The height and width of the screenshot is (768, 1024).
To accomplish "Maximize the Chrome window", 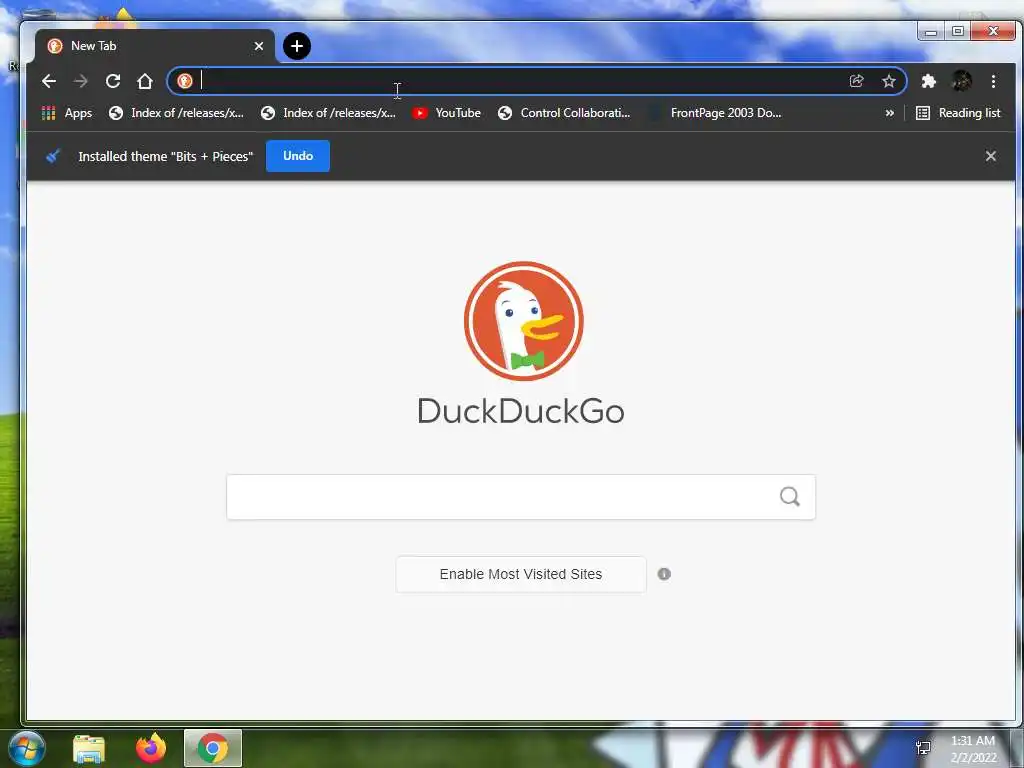I will pyautogui.click(x=957, y=31).
